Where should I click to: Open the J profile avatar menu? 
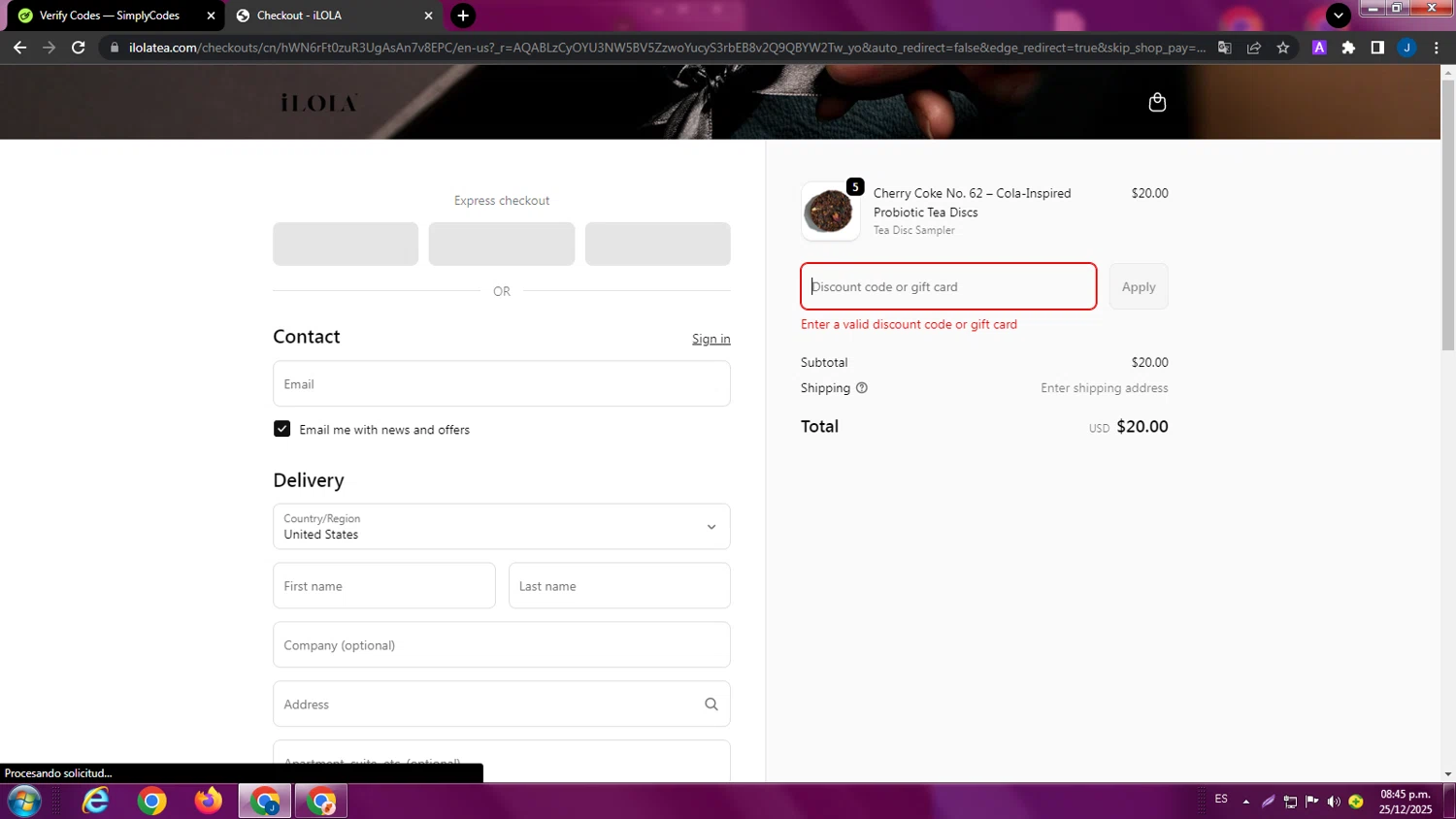tap(1406, 48)
